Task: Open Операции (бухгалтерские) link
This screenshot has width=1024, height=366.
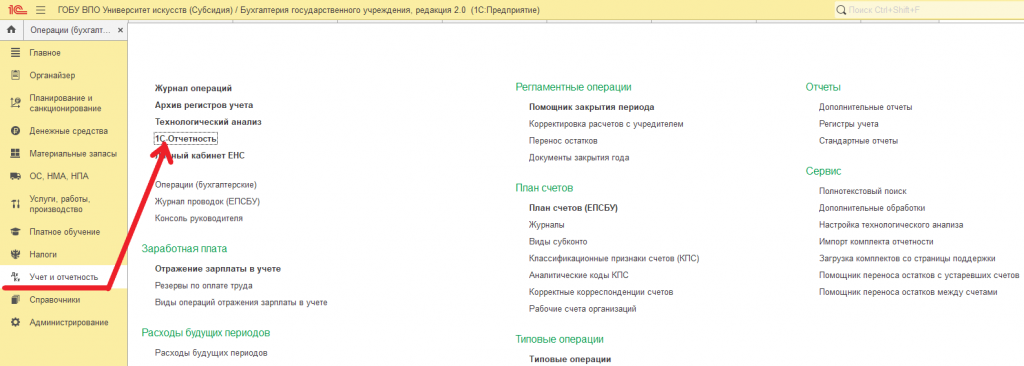Action: pos(206,185)
